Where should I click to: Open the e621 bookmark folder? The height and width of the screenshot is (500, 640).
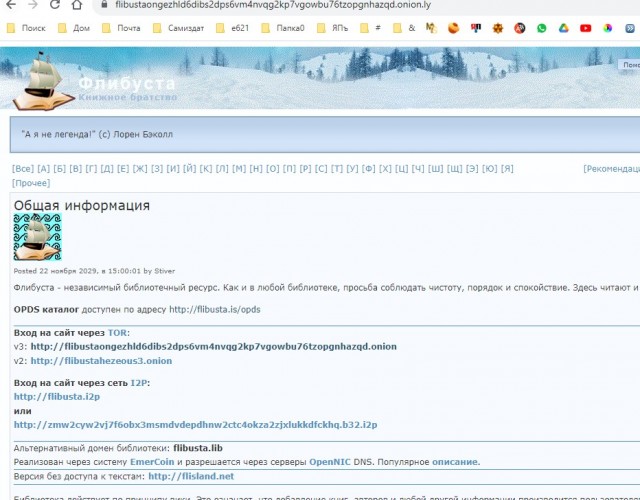[x=232, y=28]
